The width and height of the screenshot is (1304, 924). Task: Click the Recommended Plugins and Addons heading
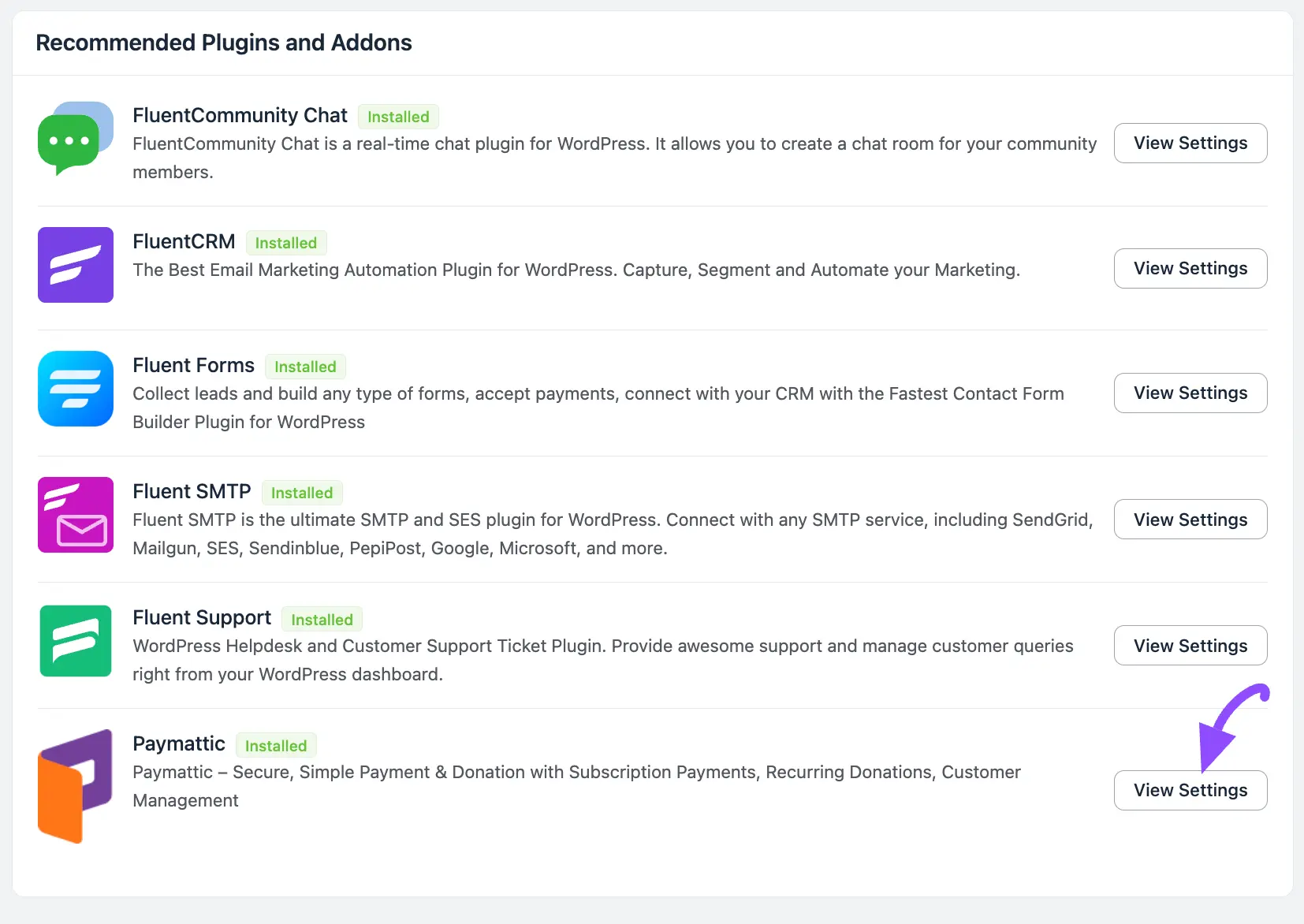(224, 43)
